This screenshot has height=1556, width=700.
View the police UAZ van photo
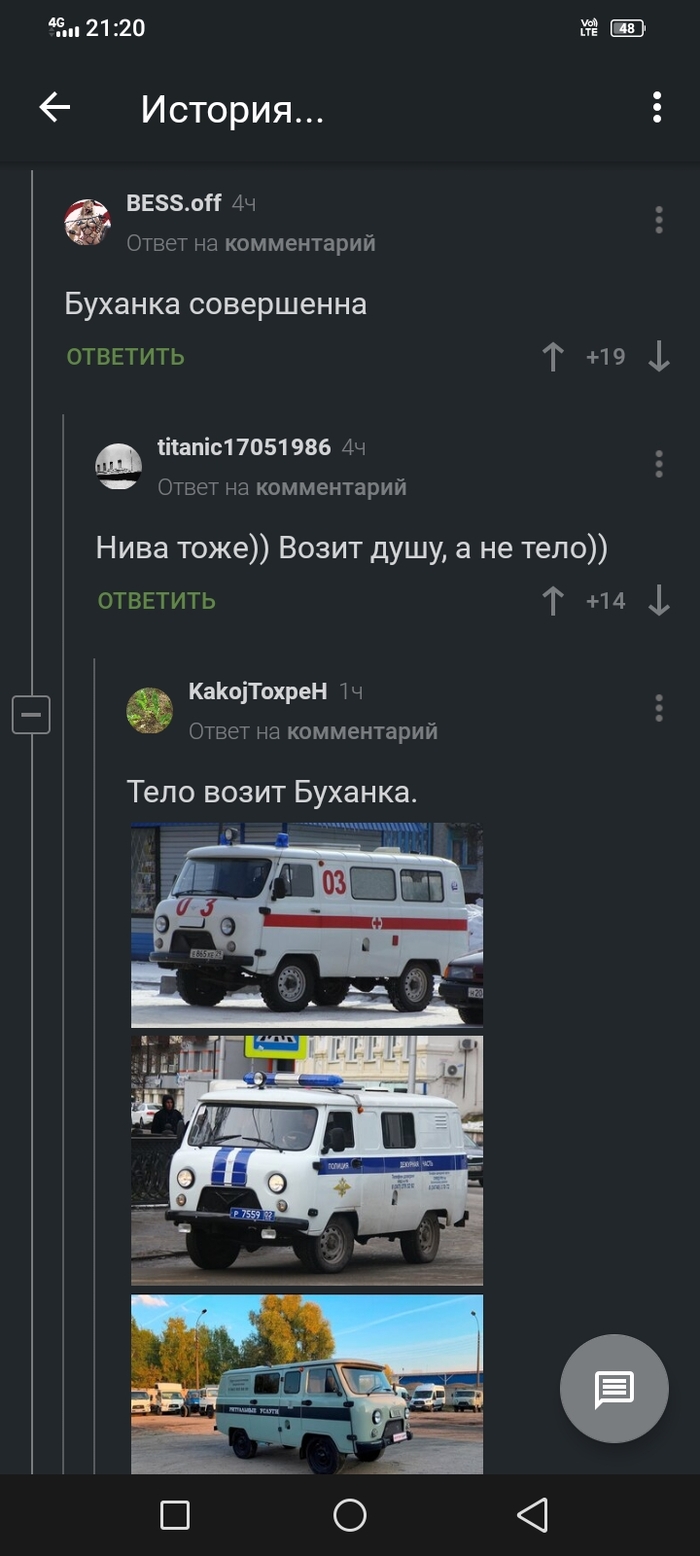pos(307,1161)
